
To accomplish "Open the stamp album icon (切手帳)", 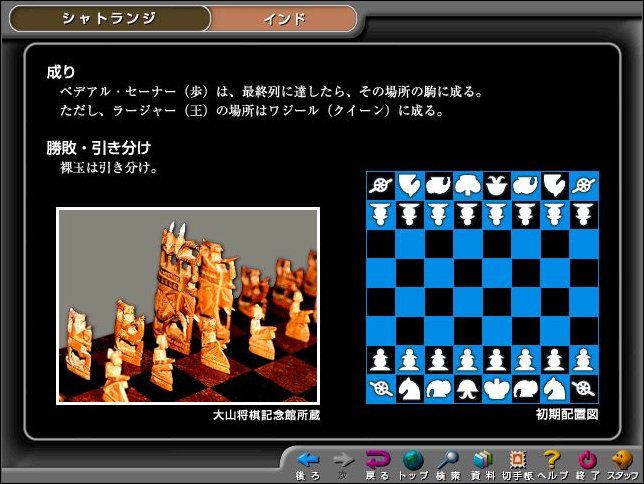I will 517,462.
